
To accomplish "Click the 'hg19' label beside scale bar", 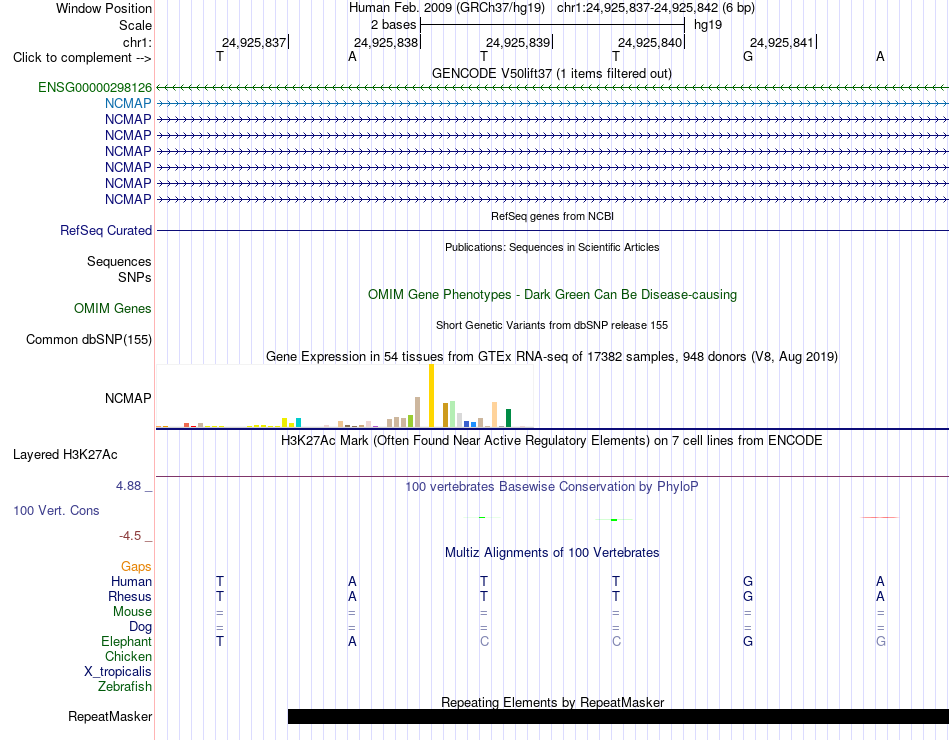I will pos(708,25).
